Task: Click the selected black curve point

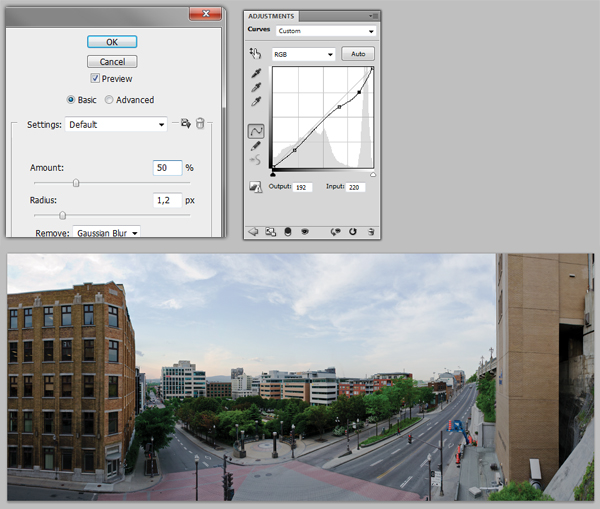Action: [359, 92]
